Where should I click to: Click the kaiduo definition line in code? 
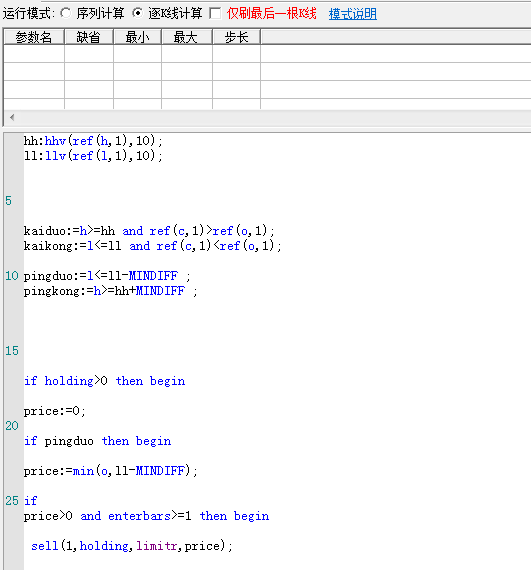point(149,231)
